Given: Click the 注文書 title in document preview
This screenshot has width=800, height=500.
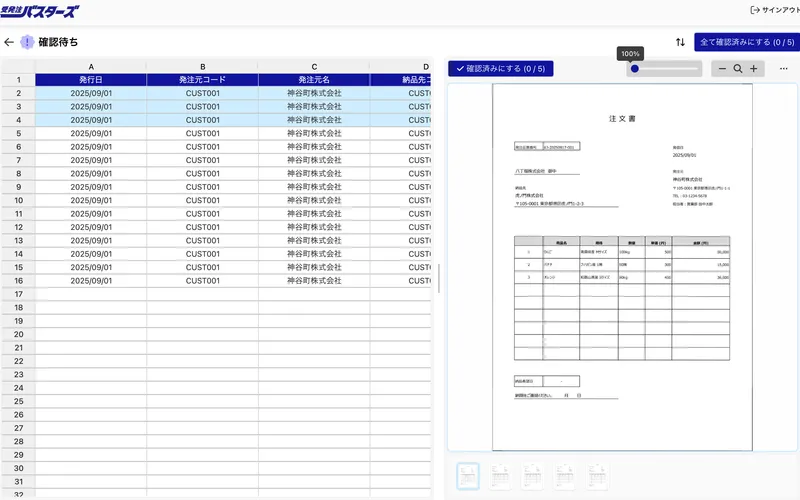Looking at the screenshot, I should (622, 118).
